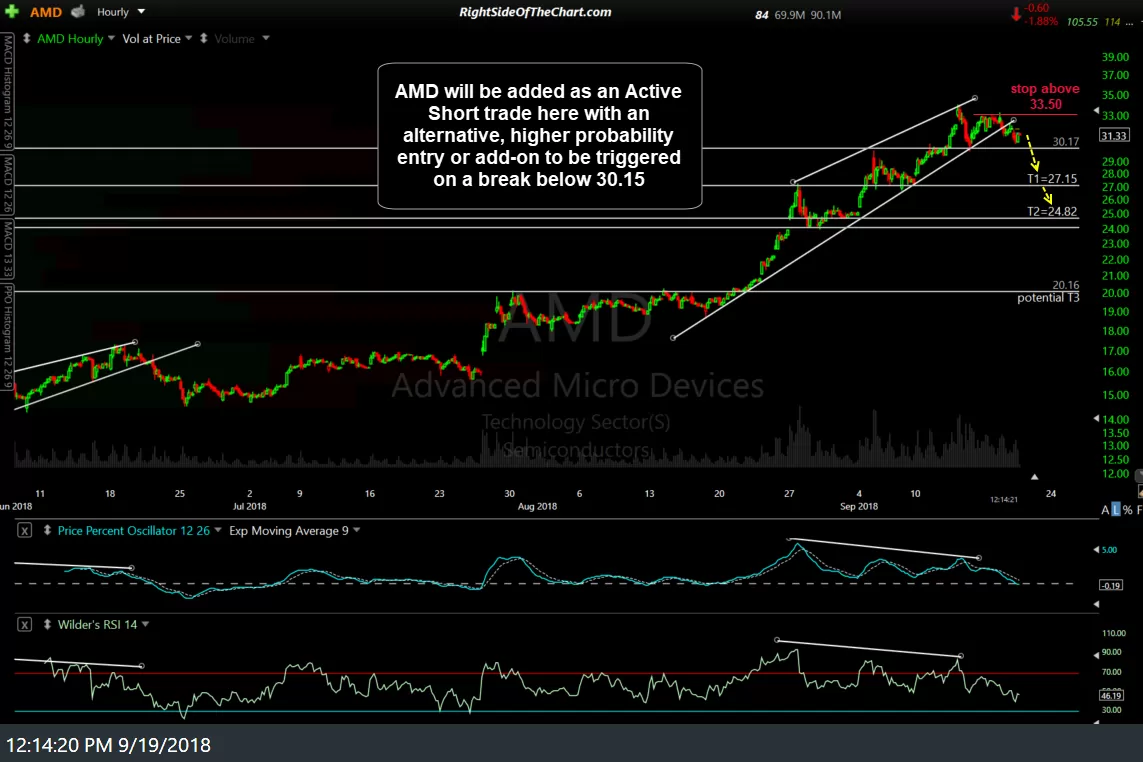Viewport: 1143px width, 762px height.
Task: Click the green plus add-chart icon
Action: [x=12, y=12]
